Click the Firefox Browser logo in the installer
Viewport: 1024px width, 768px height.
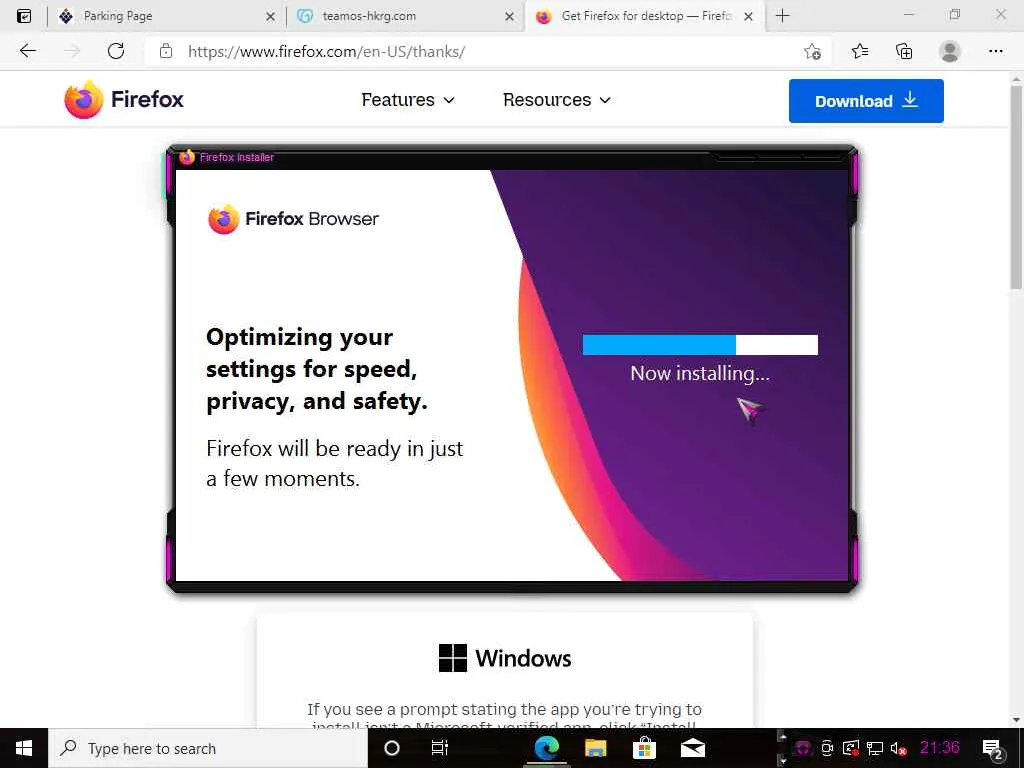pyautogui.click(x=293, y=219)
